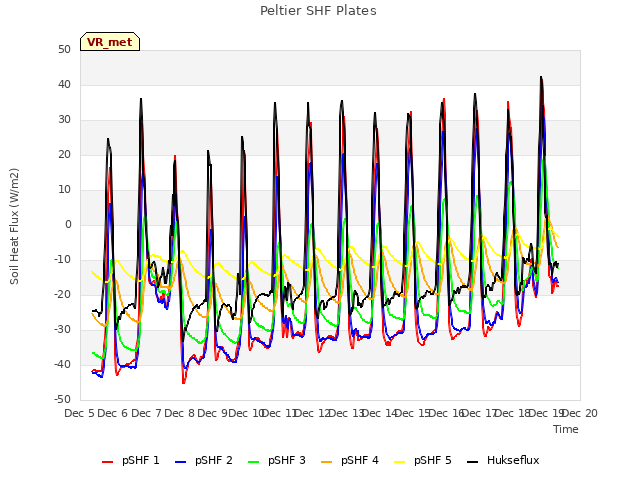640x480 pixels.
Task: Click the y-axis tick label 40
Action: tap(64, 84)
